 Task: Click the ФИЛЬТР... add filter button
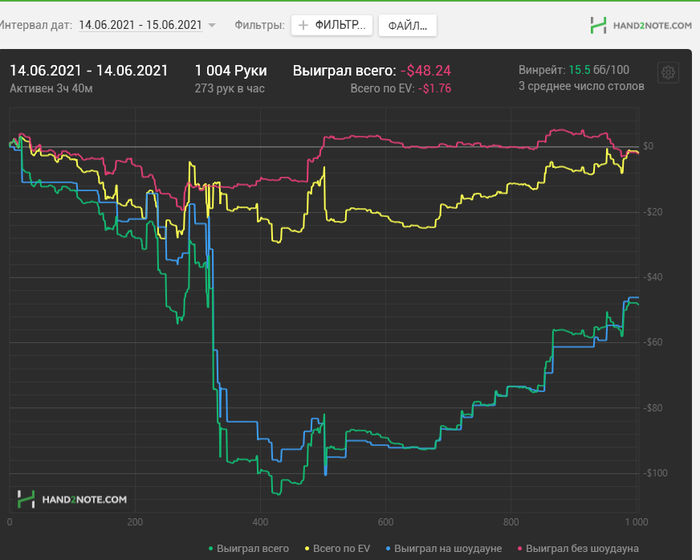coord(332,25)
